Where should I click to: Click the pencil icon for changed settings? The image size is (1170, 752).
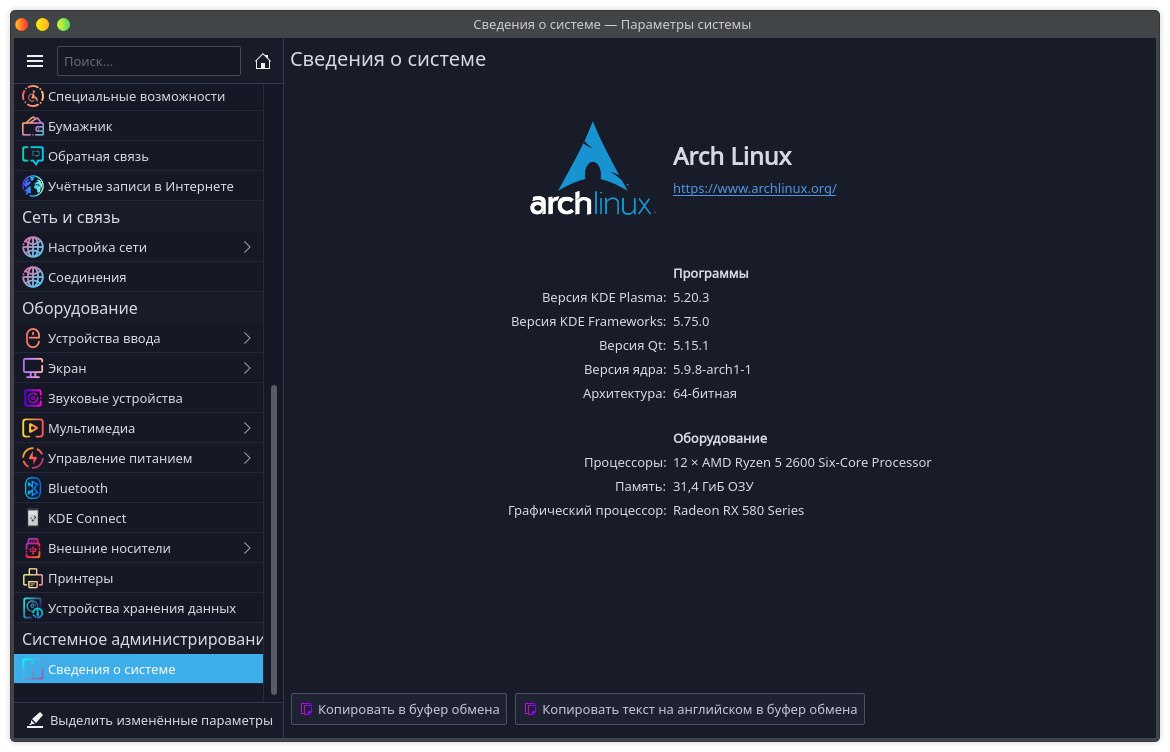[35, 721]
